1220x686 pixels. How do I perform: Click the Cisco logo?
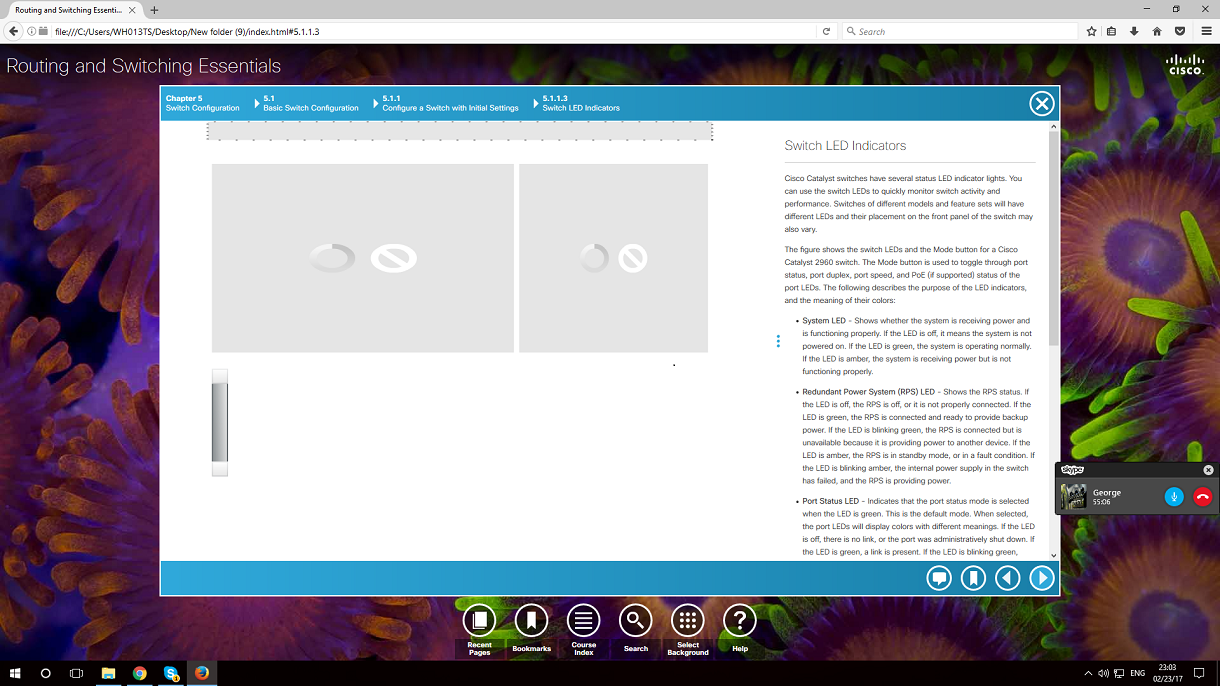pyautogui.click(x=1186, y=66)
